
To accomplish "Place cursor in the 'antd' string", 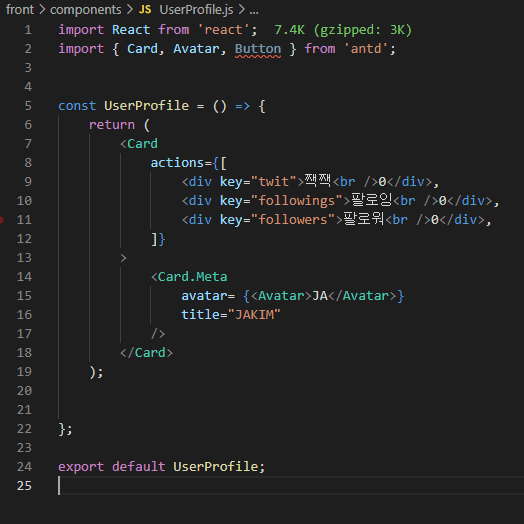I will click(x=366, y=49).
